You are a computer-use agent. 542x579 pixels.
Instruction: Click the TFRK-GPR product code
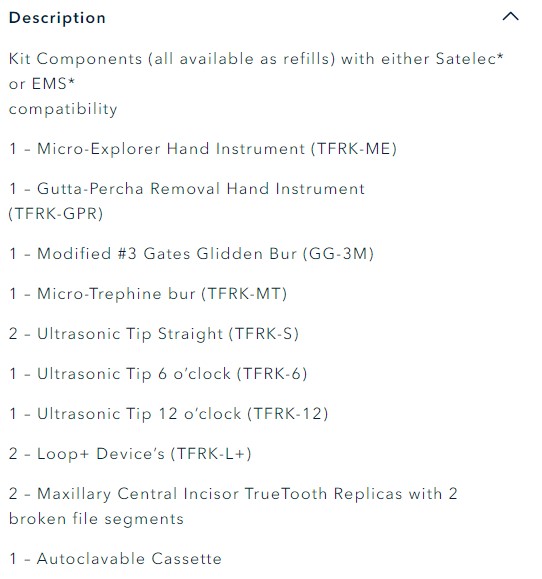point(56,214)
